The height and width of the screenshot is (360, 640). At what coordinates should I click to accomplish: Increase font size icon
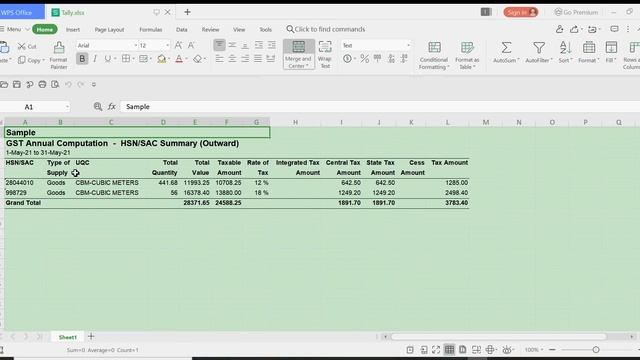(x=178, y=45)
